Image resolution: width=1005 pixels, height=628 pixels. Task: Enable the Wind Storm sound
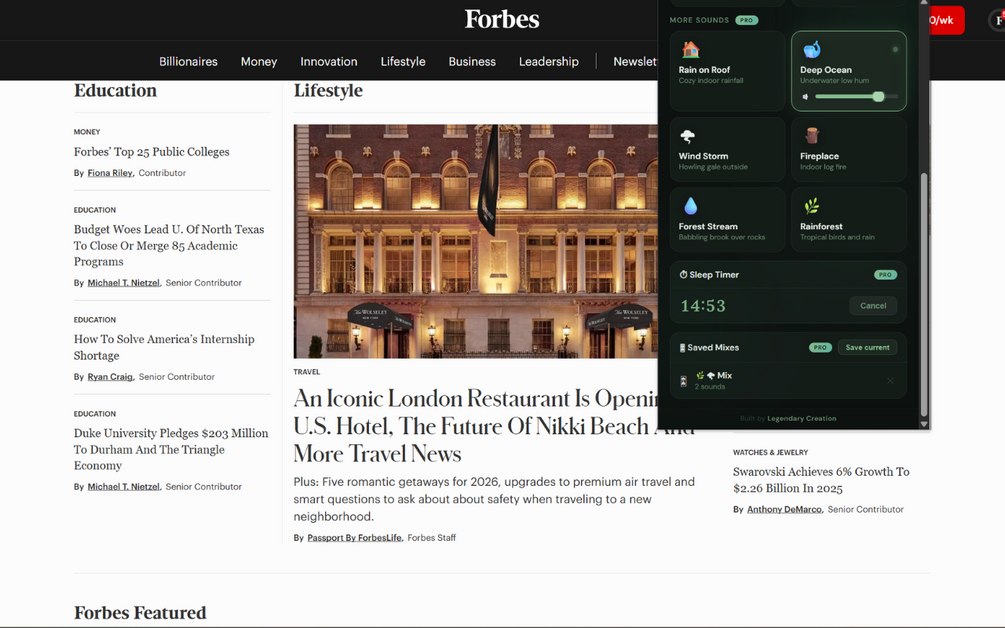pyautogui.click(x=727, y=149)
